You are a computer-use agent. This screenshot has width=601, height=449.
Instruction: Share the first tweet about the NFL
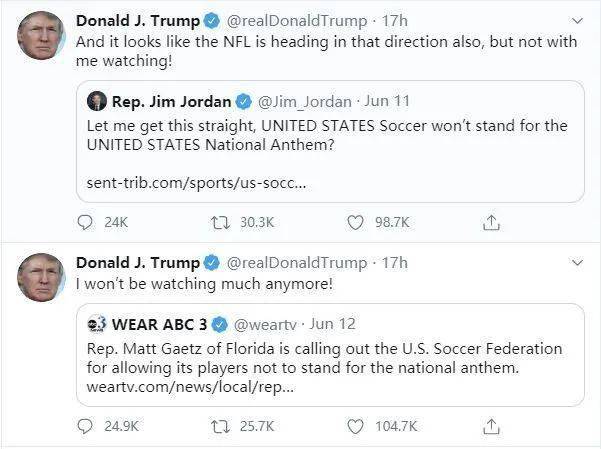tap(491, 222)
